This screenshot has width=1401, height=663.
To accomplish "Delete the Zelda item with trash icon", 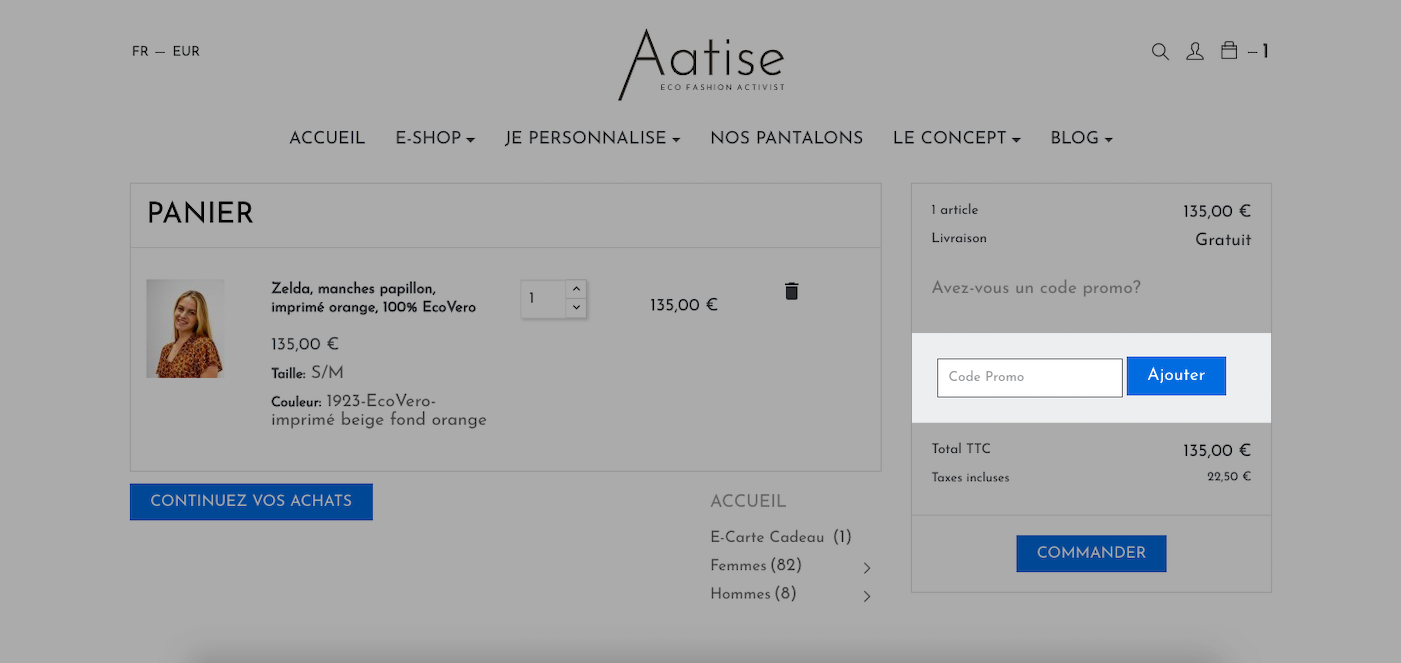I will [x=792, y=291].
